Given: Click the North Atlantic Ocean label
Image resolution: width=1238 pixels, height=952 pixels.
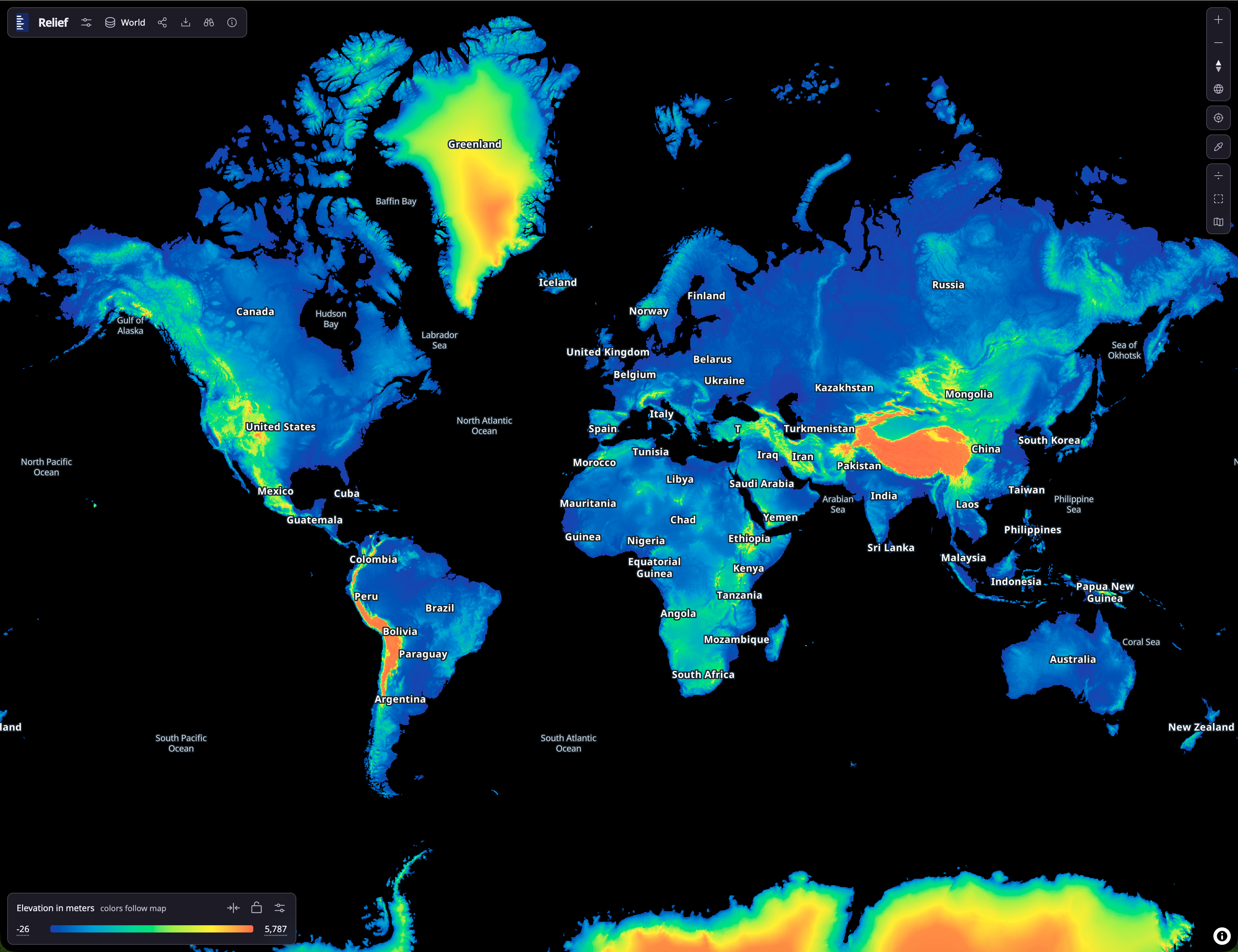Looking at the screenshot, I should point(485,425).
